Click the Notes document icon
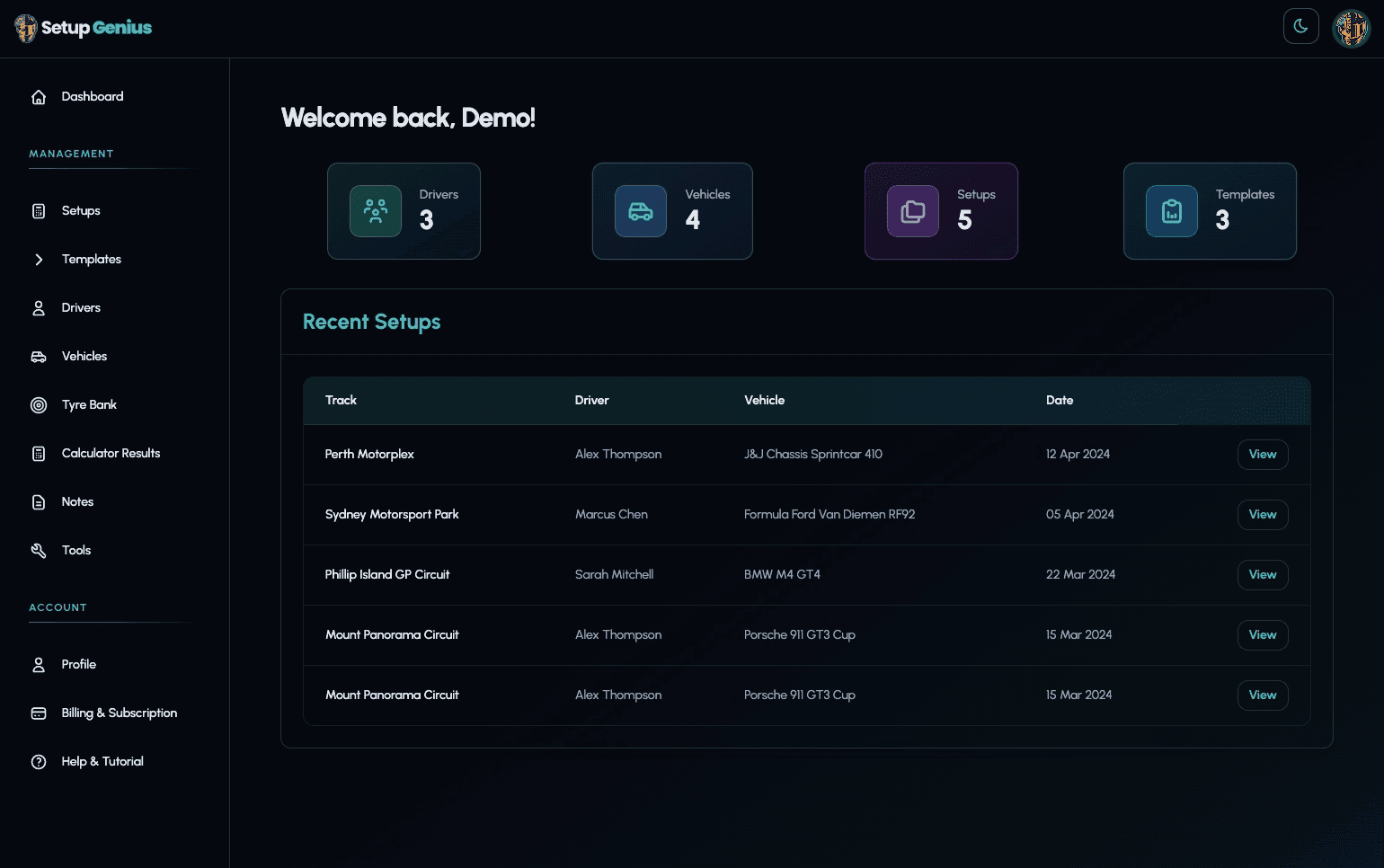Viewport: 1384px width, 868px height. point(39,502)
